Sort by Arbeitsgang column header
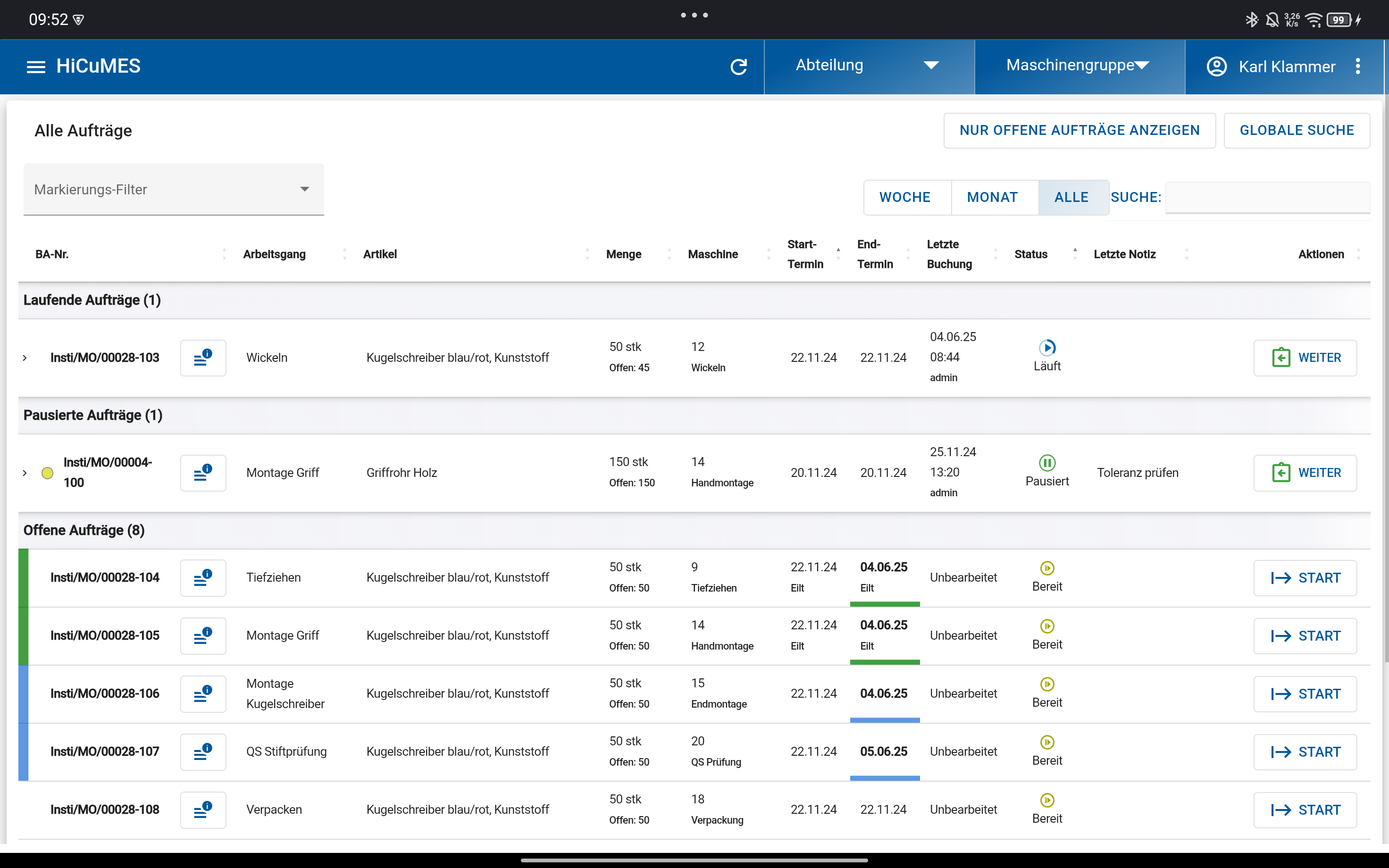The width and height of the screenshot is (1389, 868). 275,254
